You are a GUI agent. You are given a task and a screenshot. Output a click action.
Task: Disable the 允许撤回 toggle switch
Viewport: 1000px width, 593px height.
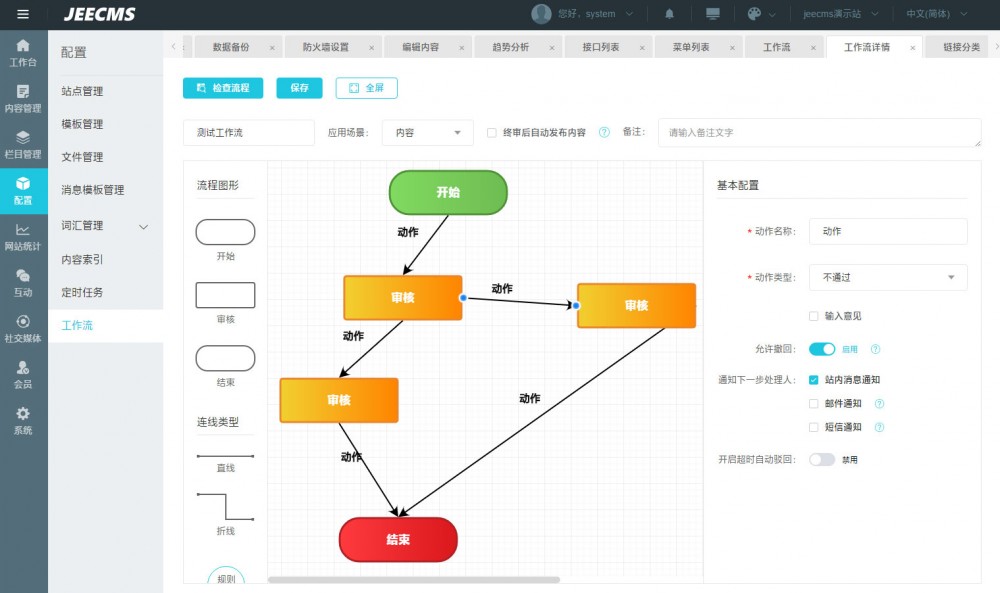pyautogui.click(x=824, y=350)
